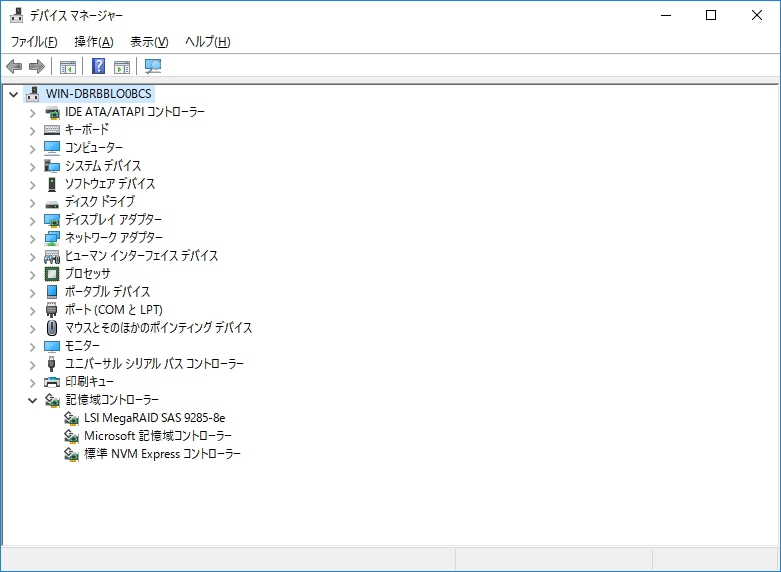
Task: Expand the ディスプレイ アダプター node
Action: coord(32,221)
